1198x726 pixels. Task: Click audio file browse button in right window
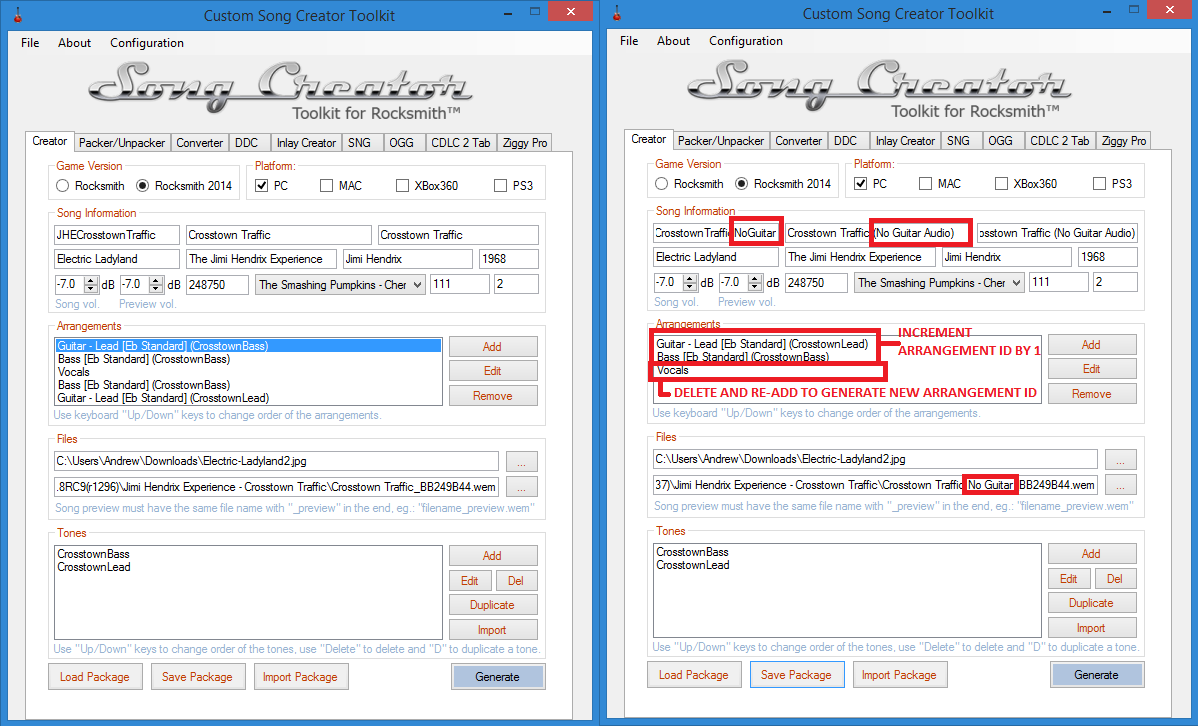[1120, 485]
